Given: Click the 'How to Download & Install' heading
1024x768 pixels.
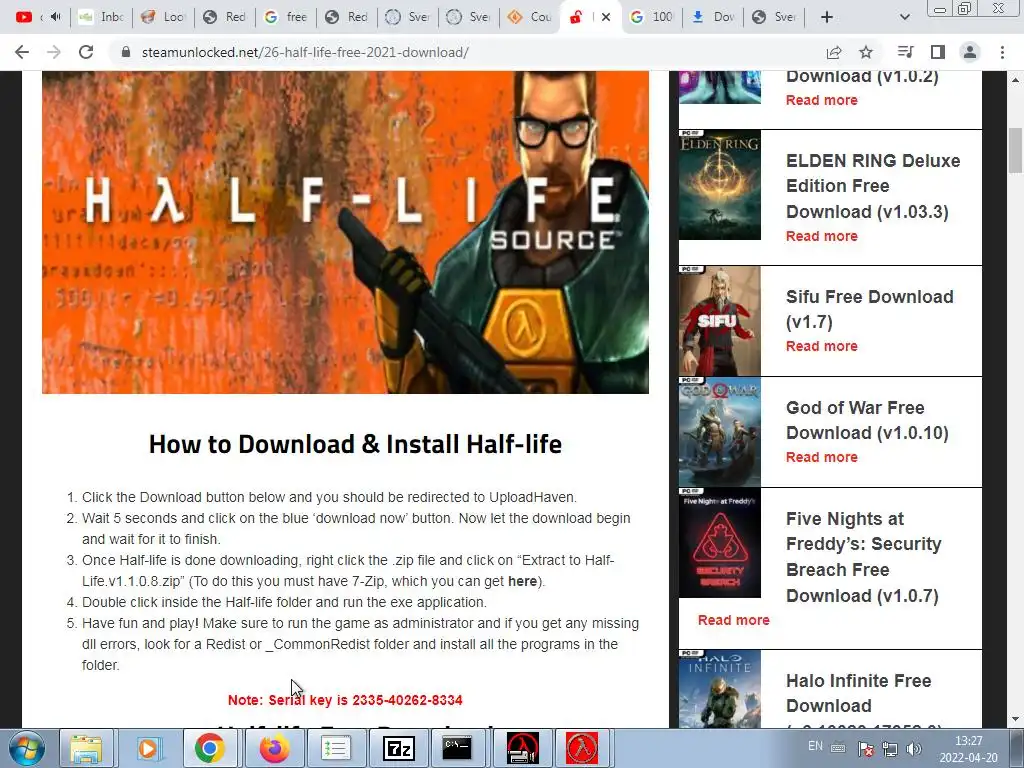Looking at the screenshot, I should coord(355,444).
